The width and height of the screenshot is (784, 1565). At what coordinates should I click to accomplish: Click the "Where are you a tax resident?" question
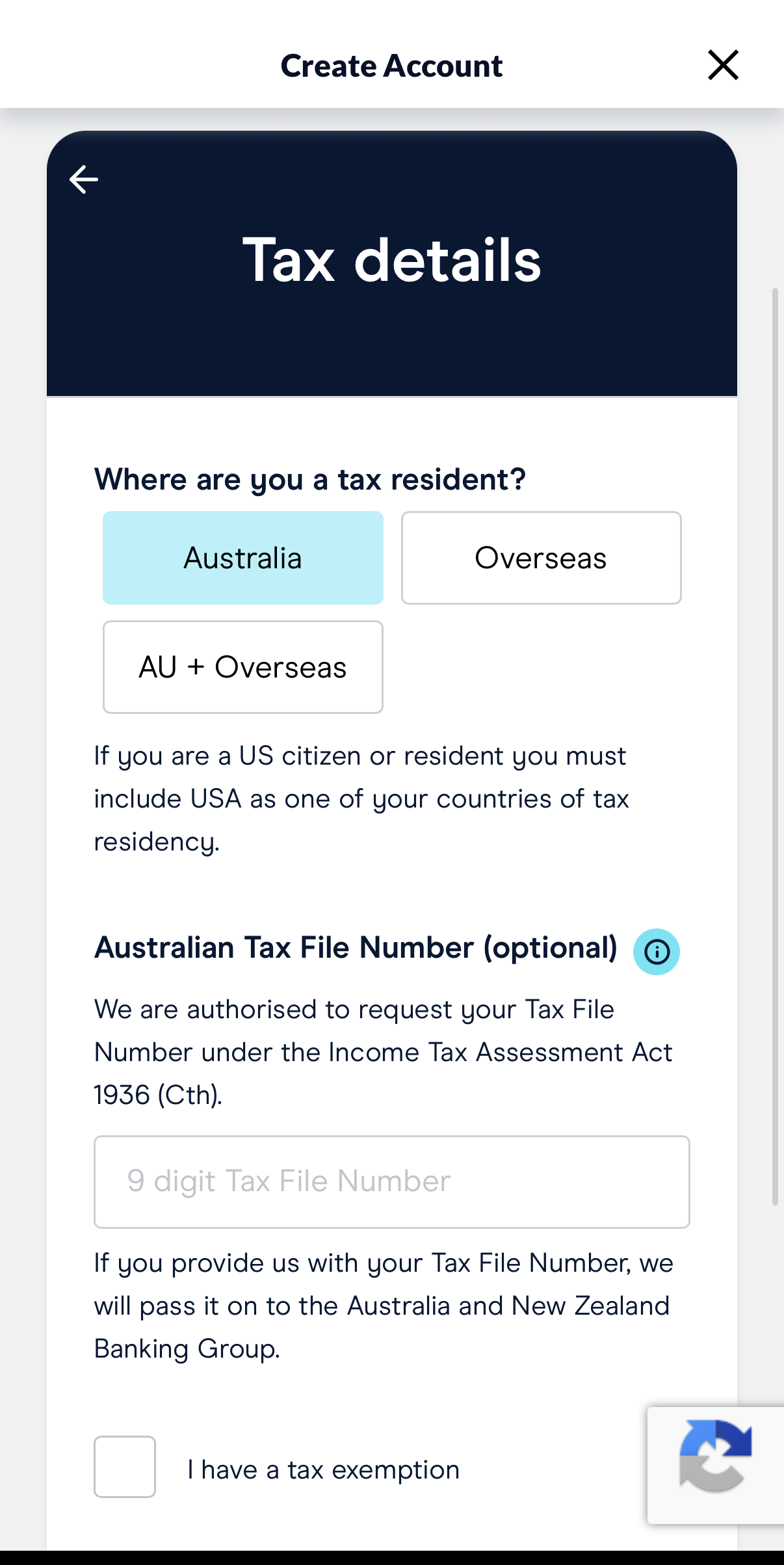(309, 480)
